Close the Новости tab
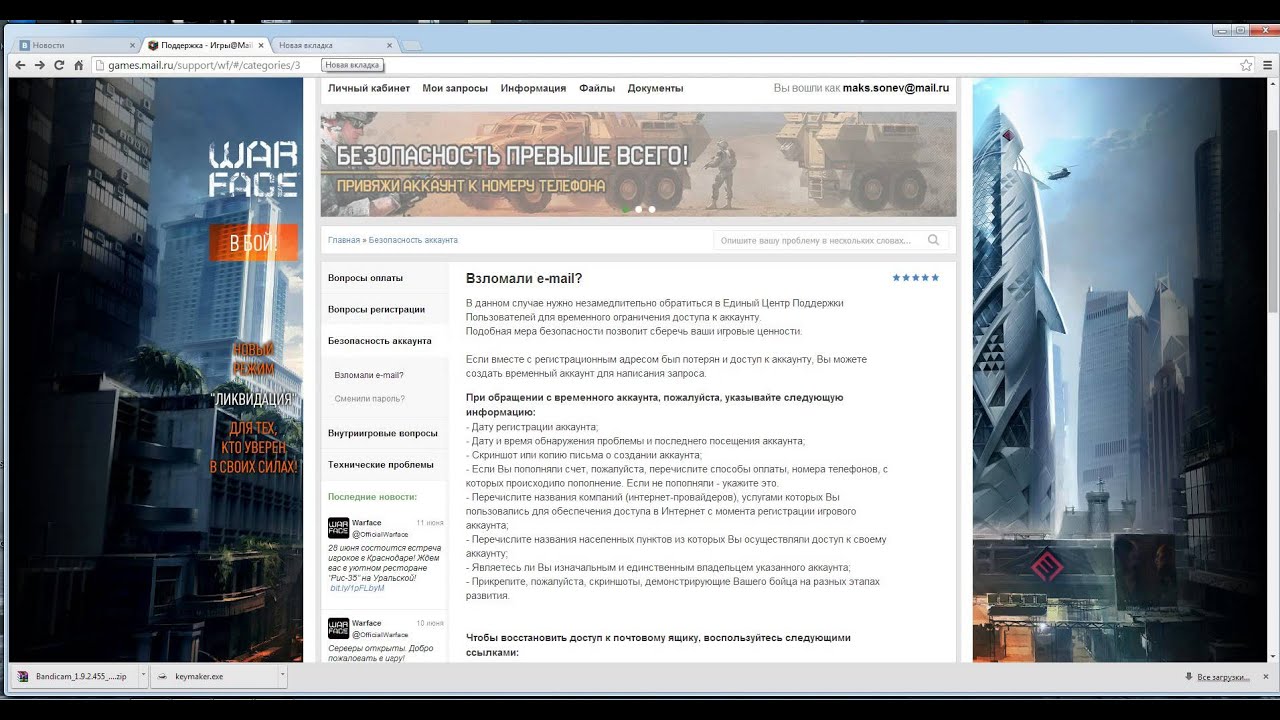This screenshot has height=720, width=1280. (132, 45)
